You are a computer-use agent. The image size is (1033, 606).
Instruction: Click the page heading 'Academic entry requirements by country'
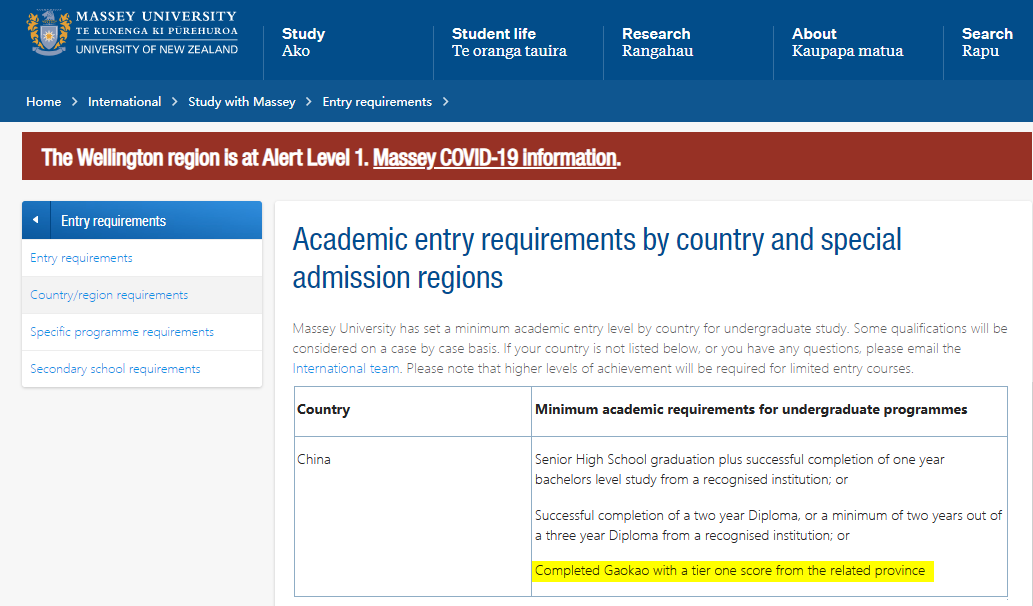[597, 258]
